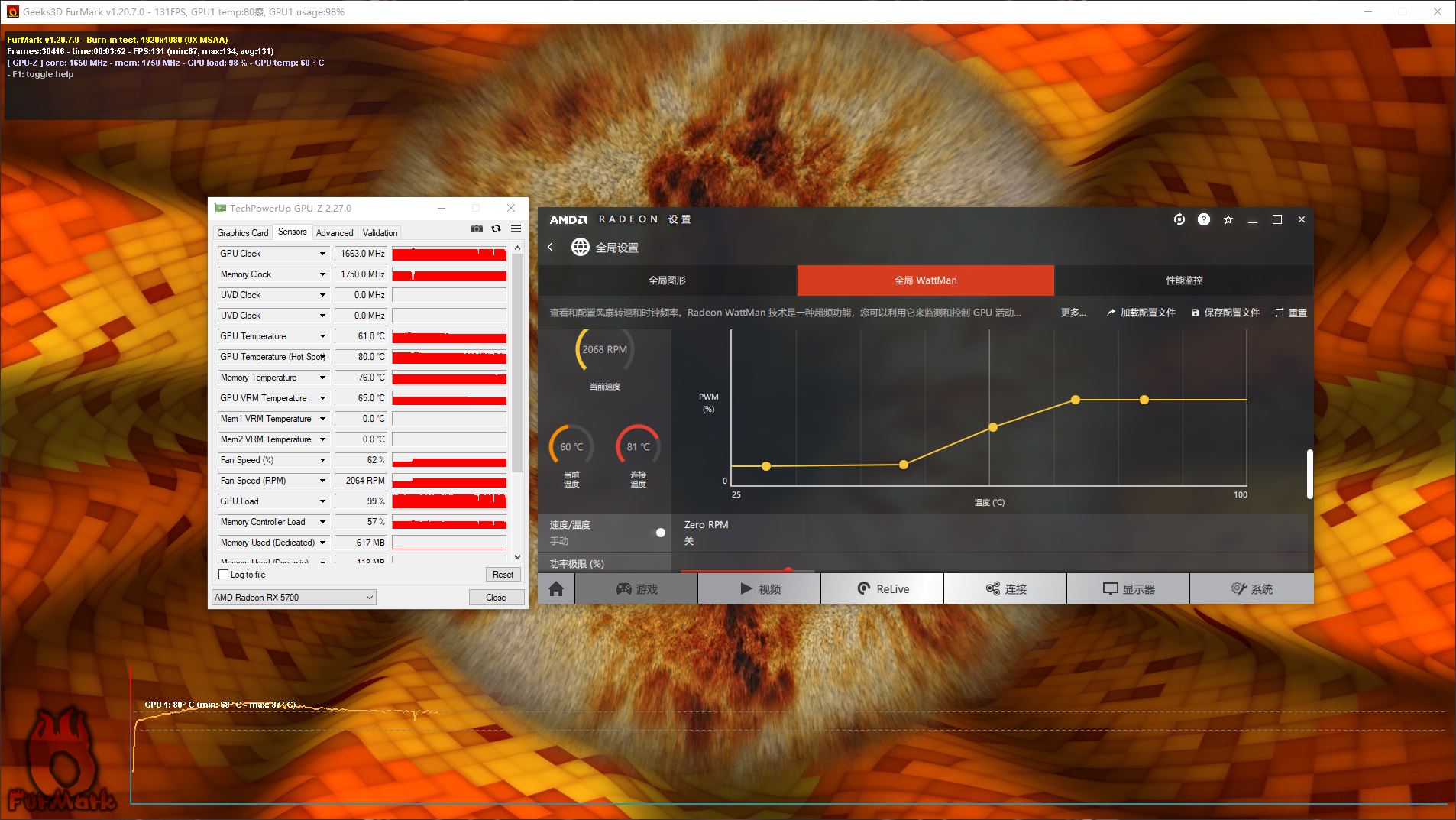Select the Sensors tab in GPU-Z
1456x820 pixels.
click(293, 232)
